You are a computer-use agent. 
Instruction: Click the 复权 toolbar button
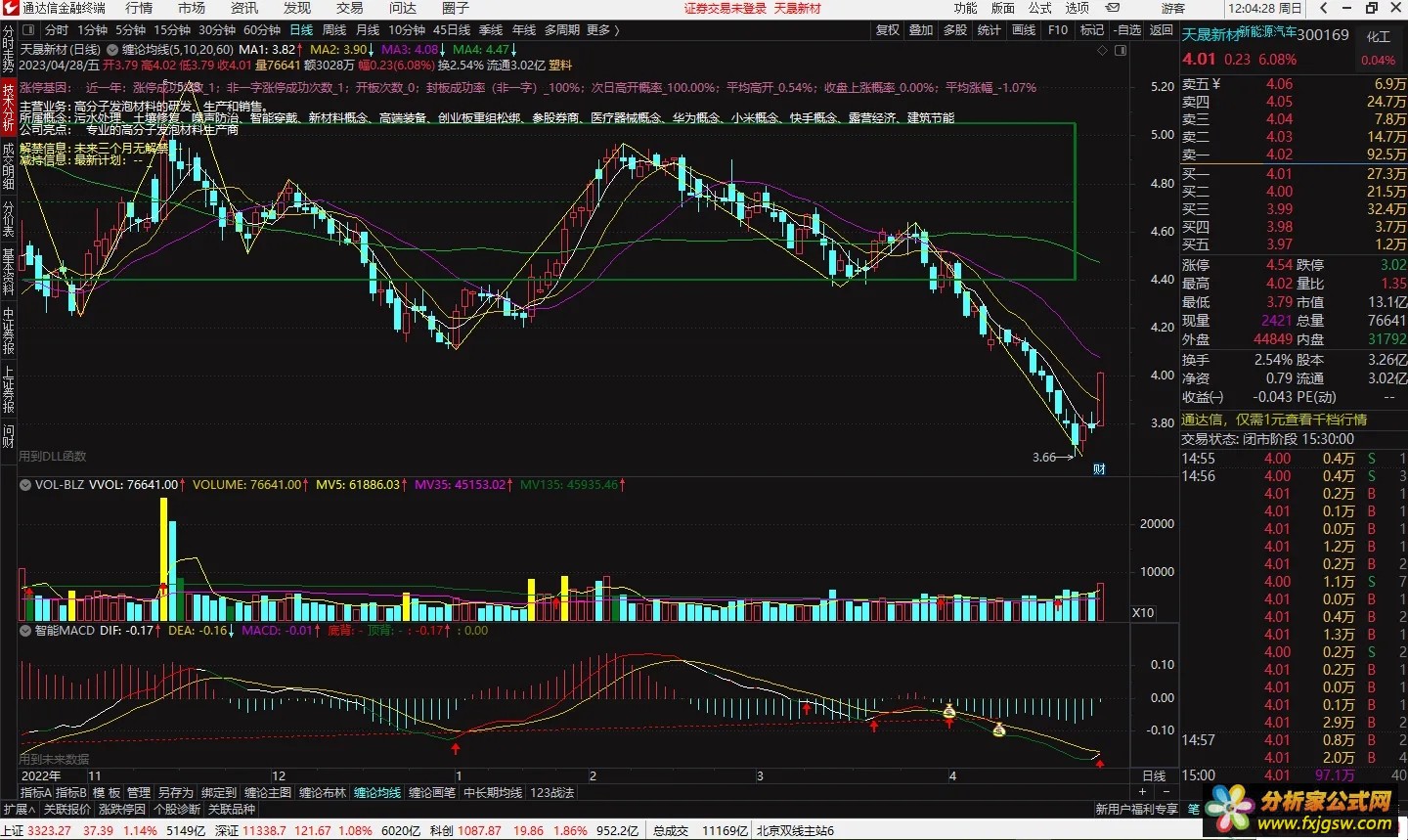tap(888, 30)
